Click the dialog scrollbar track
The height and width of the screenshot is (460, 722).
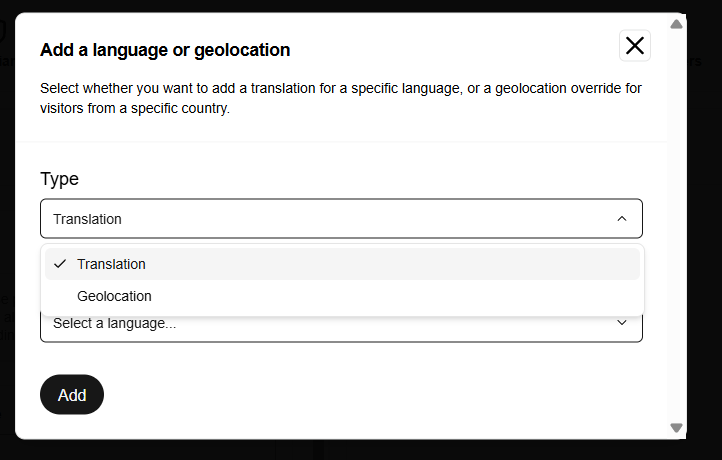pyautogui.click(x=676, y=226)
